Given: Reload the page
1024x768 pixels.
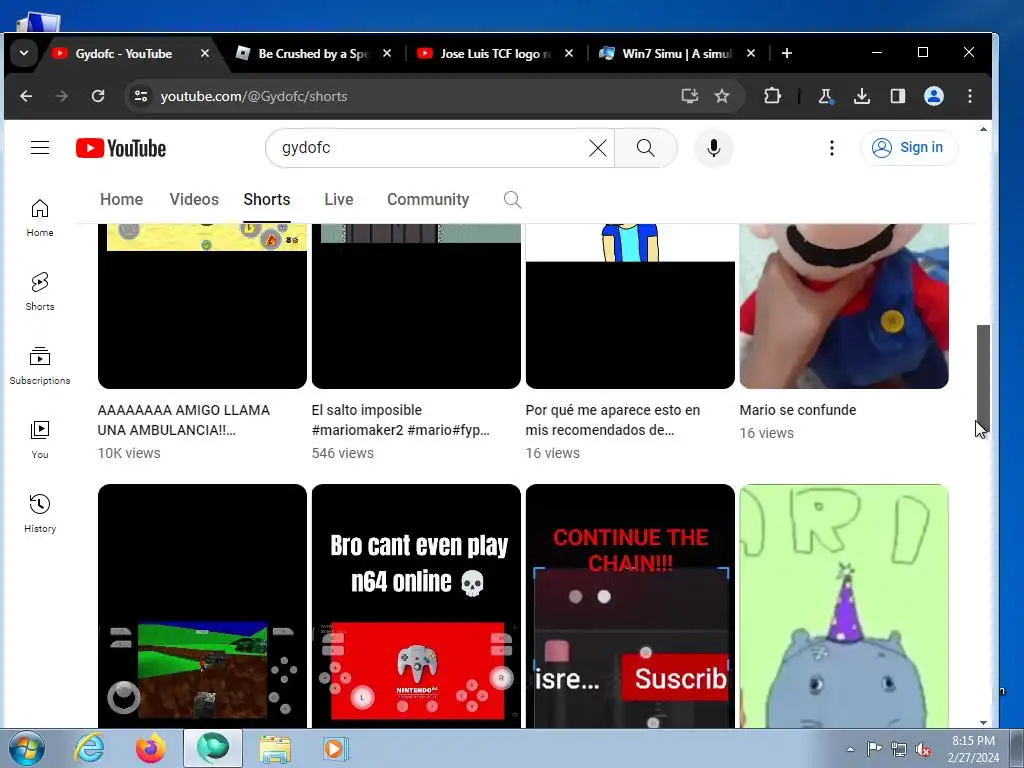Looking at the screenshot, I should pos(98,96).
